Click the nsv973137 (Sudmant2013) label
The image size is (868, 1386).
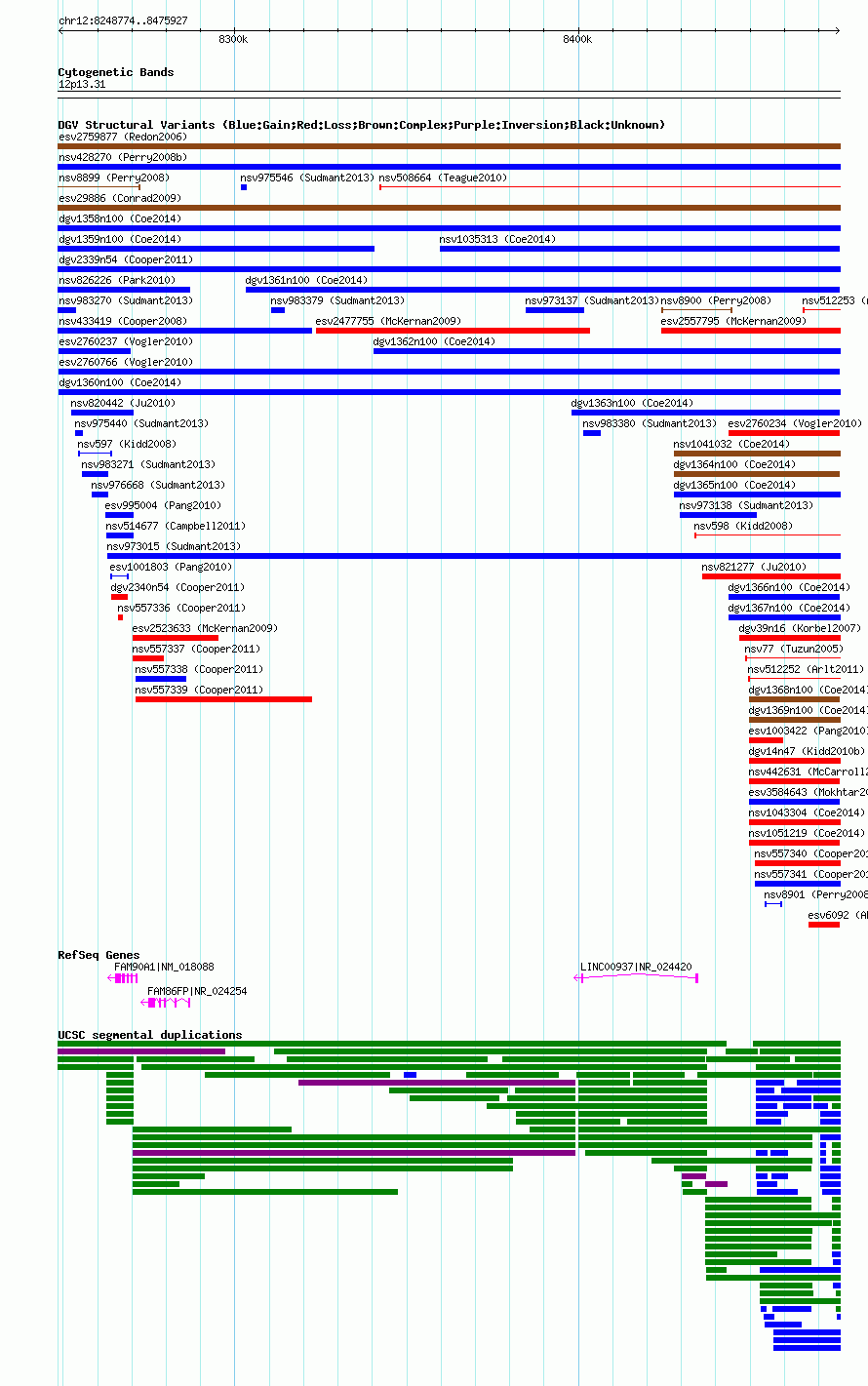tap(592, 300)
